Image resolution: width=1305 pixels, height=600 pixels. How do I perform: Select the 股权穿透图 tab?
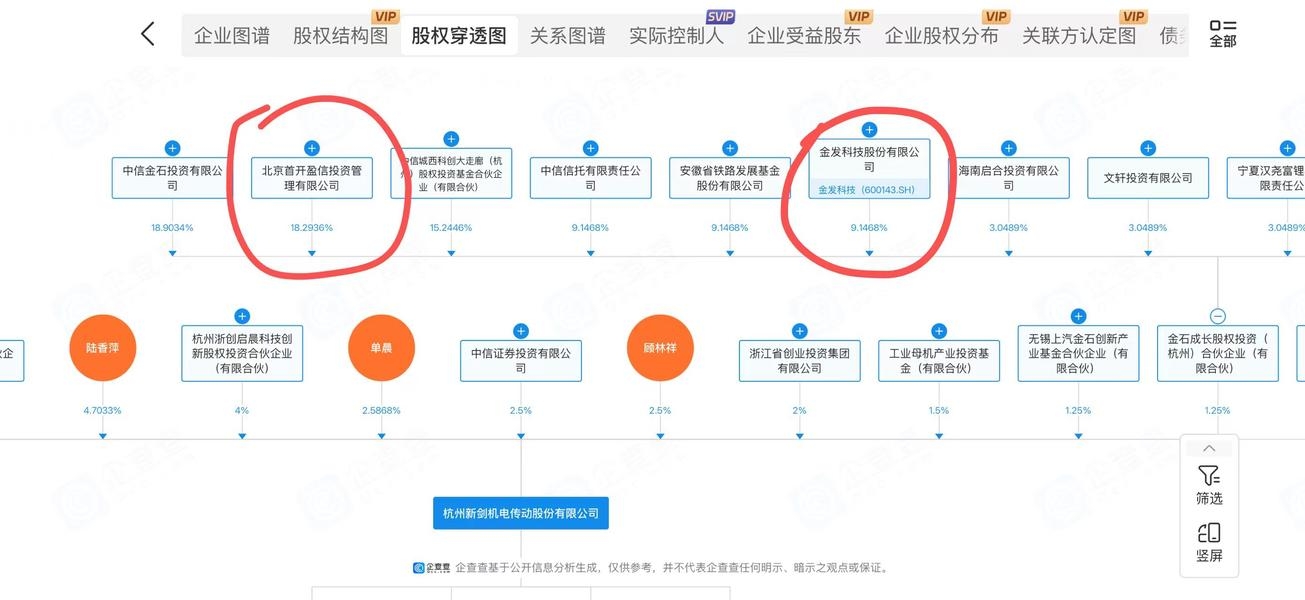[x=459, y=36]
